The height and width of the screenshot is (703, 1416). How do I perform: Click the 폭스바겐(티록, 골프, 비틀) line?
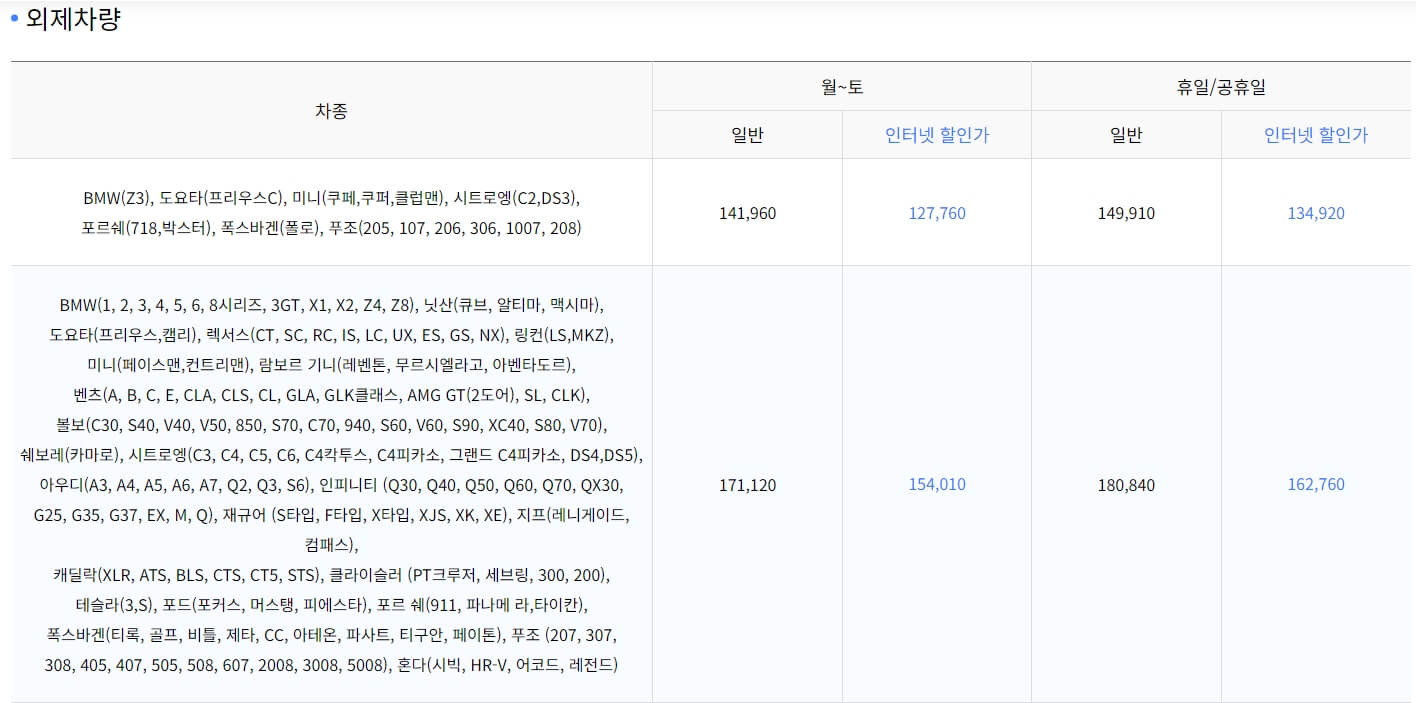(x=331, y=635)
